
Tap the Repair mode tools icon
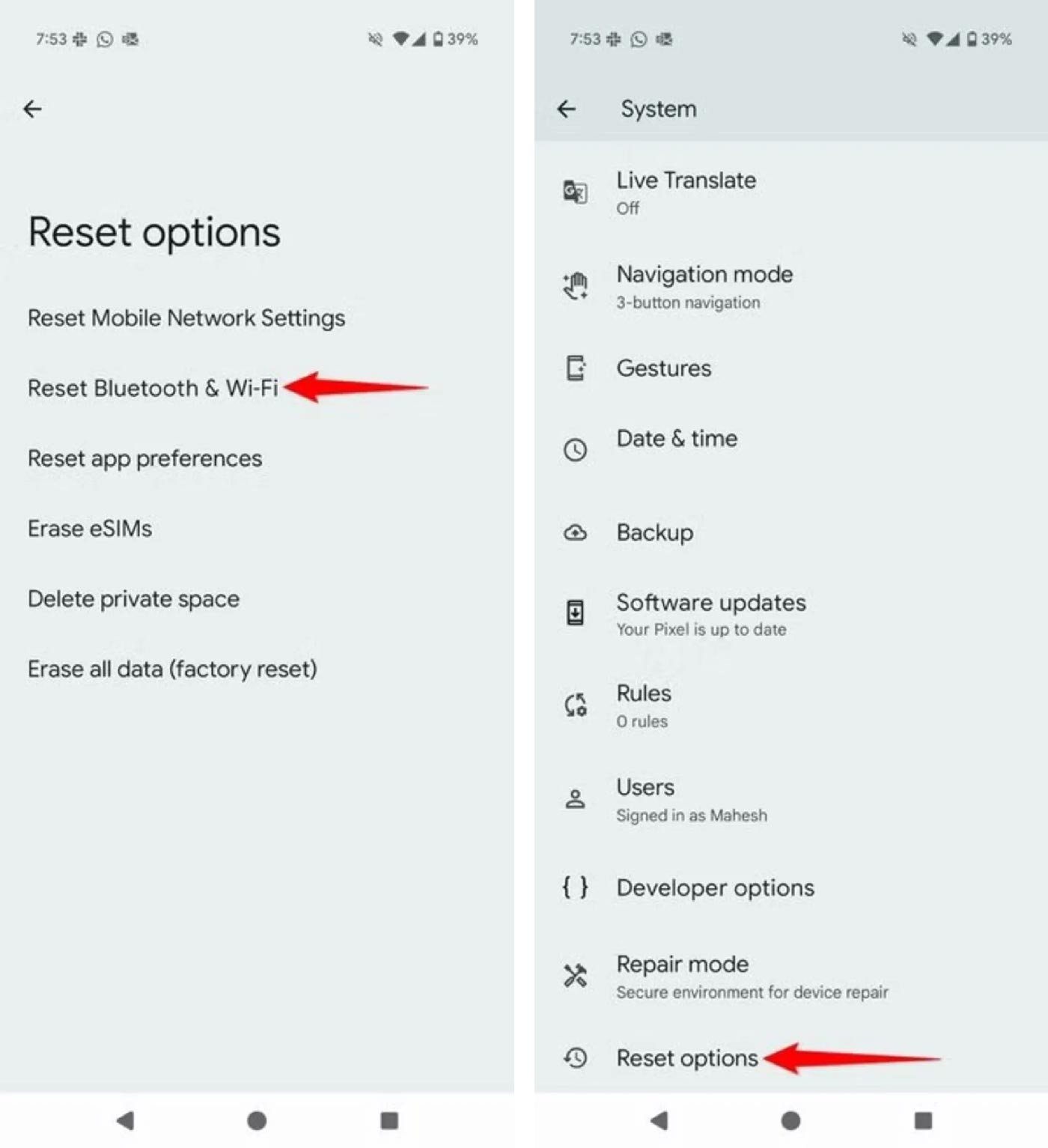coord(575,975)
